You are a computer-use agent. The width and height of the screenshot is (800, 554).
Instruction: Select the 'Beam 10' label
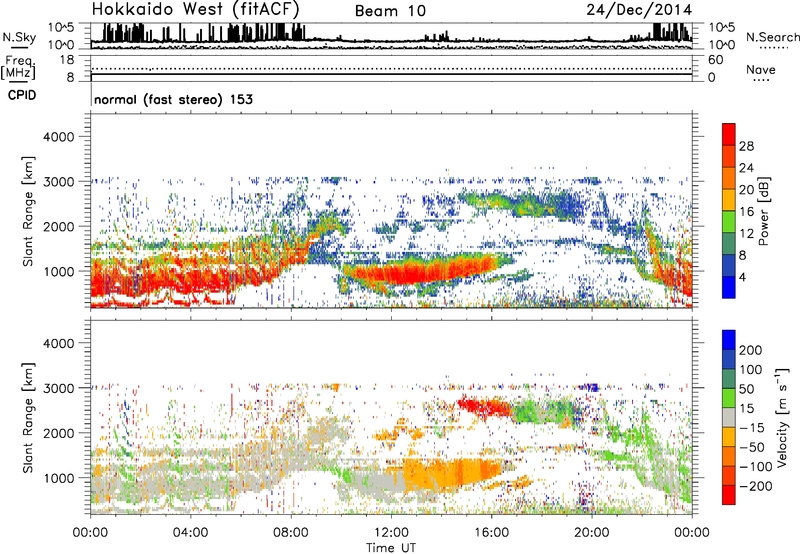[390, 11]
